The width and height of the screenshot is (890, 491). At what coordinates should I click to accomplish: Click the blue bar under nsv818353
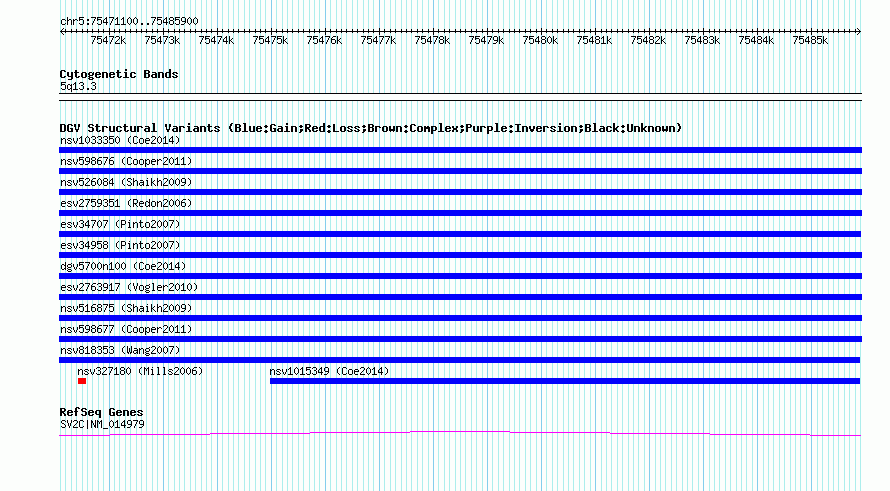460,360
